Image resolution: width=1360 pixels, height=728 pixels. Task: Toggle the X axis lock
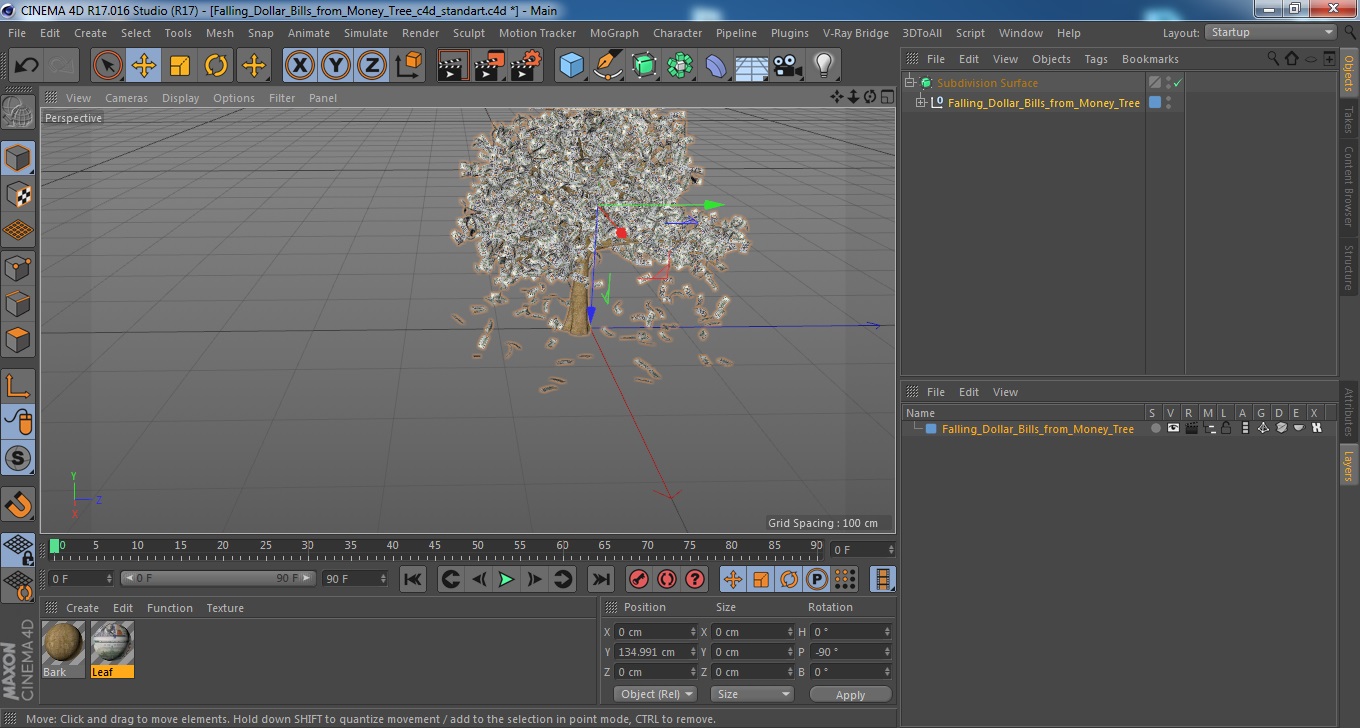[300, 66]
